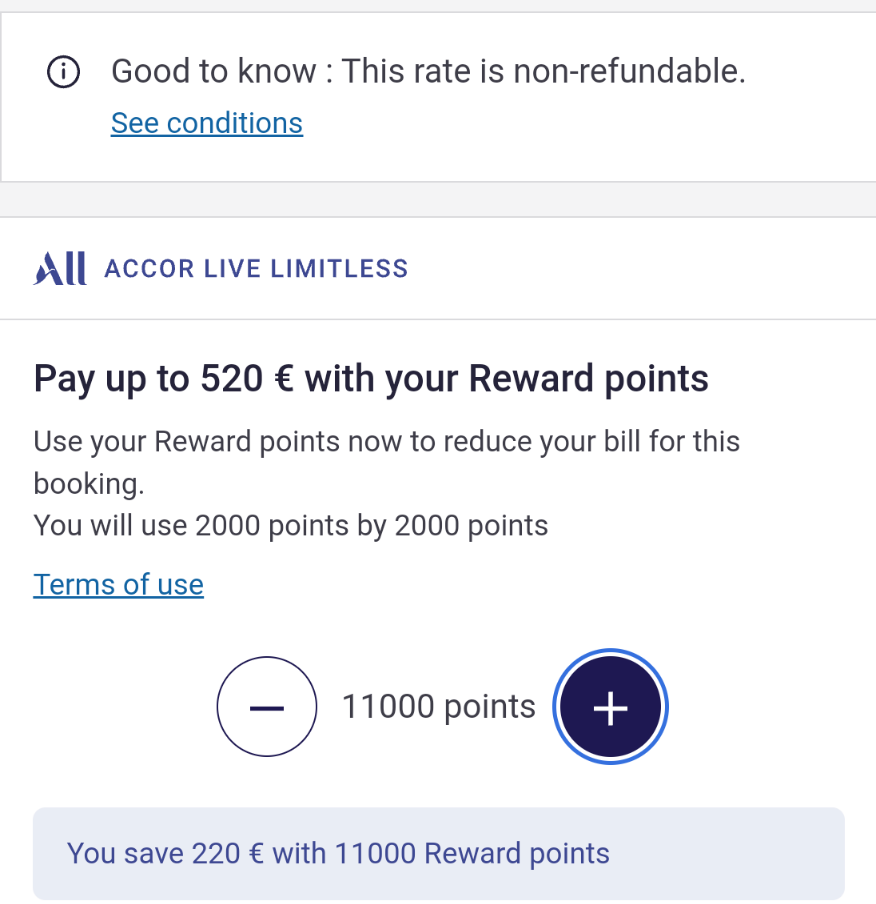Screen dimensions: 876x904
Task: Decrease points with the minus button
Action: point(267,707)
